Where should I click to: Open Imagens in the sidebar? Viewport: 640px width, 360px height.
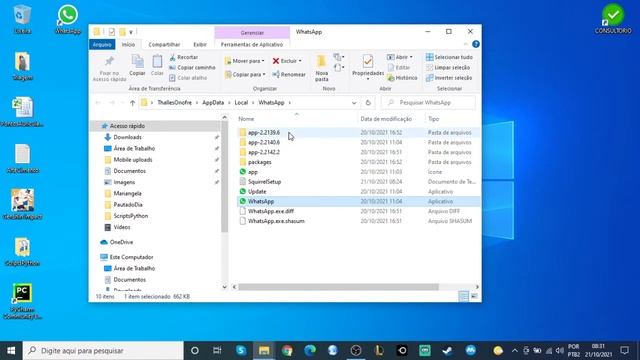click(x=124, y=182)
